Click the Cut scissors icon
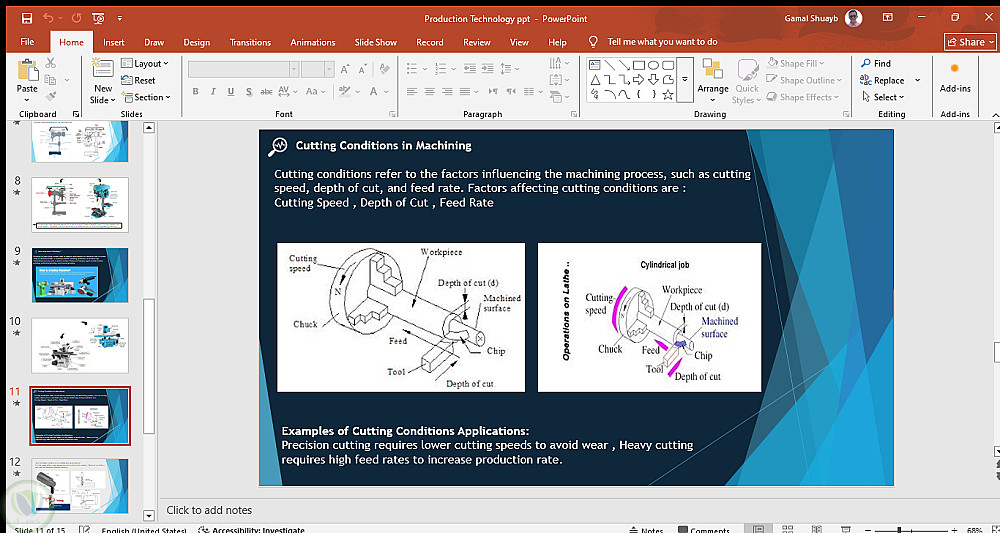This screenshot has width=1000, height=533. pyautogui.click(x=50, y=62)
